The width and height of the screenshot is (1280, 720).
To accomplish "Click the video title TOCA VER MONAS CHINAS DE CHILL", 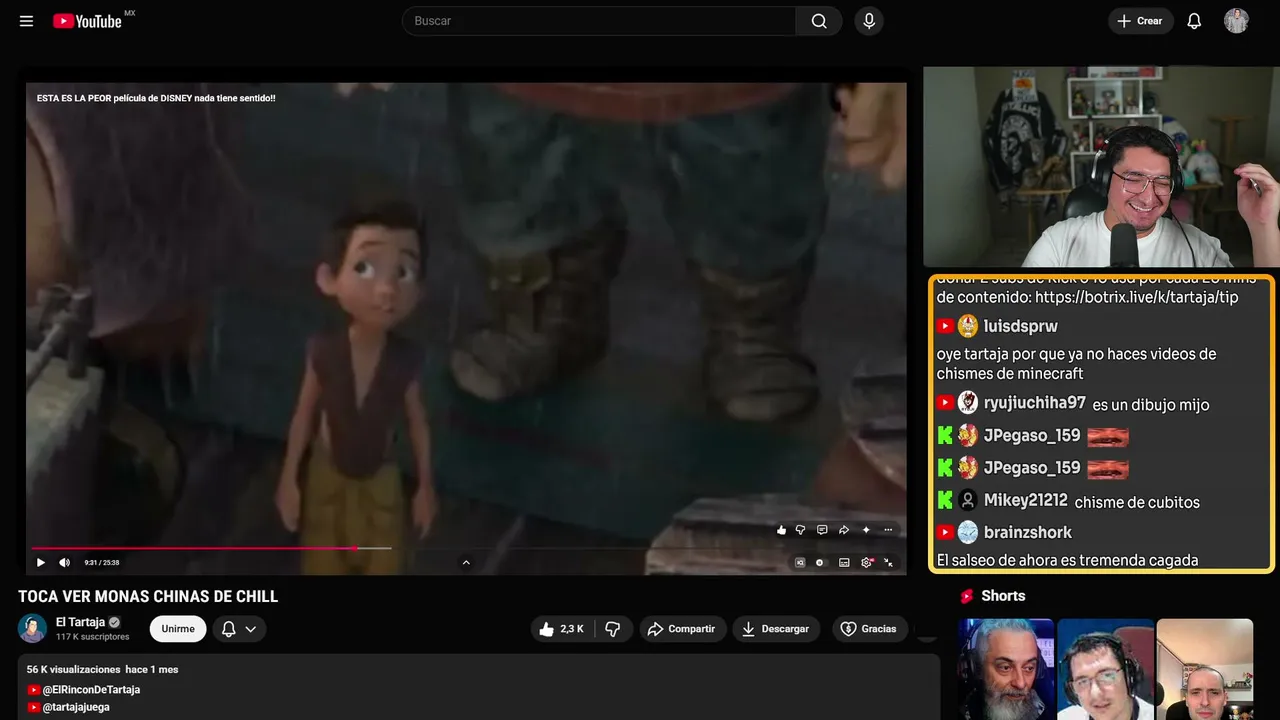I will [x=148, y=597].
